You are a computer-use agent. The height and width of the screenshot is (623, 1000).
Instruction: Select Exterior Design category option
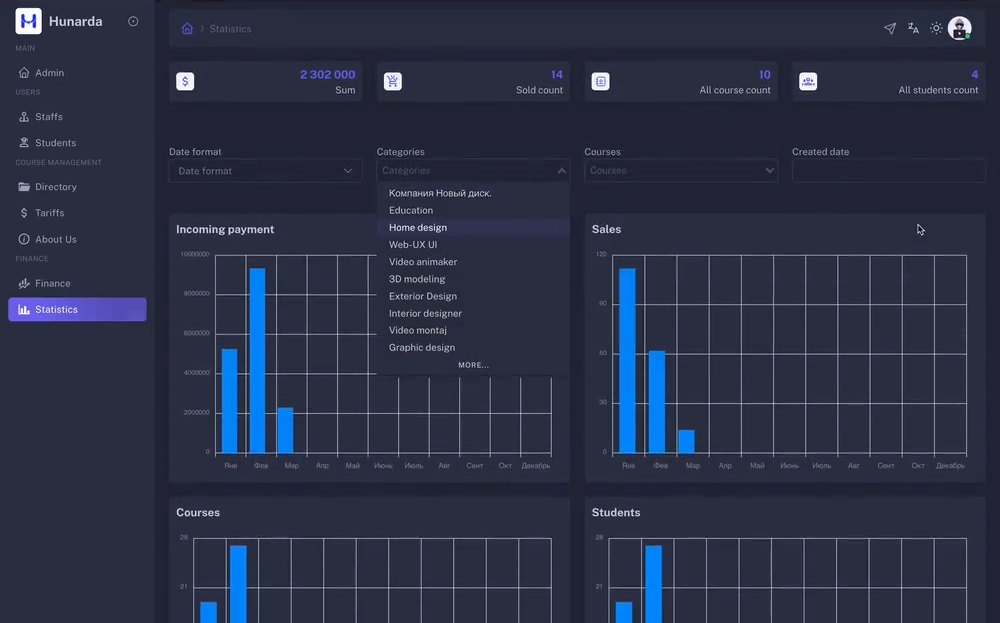pos(473,297)
